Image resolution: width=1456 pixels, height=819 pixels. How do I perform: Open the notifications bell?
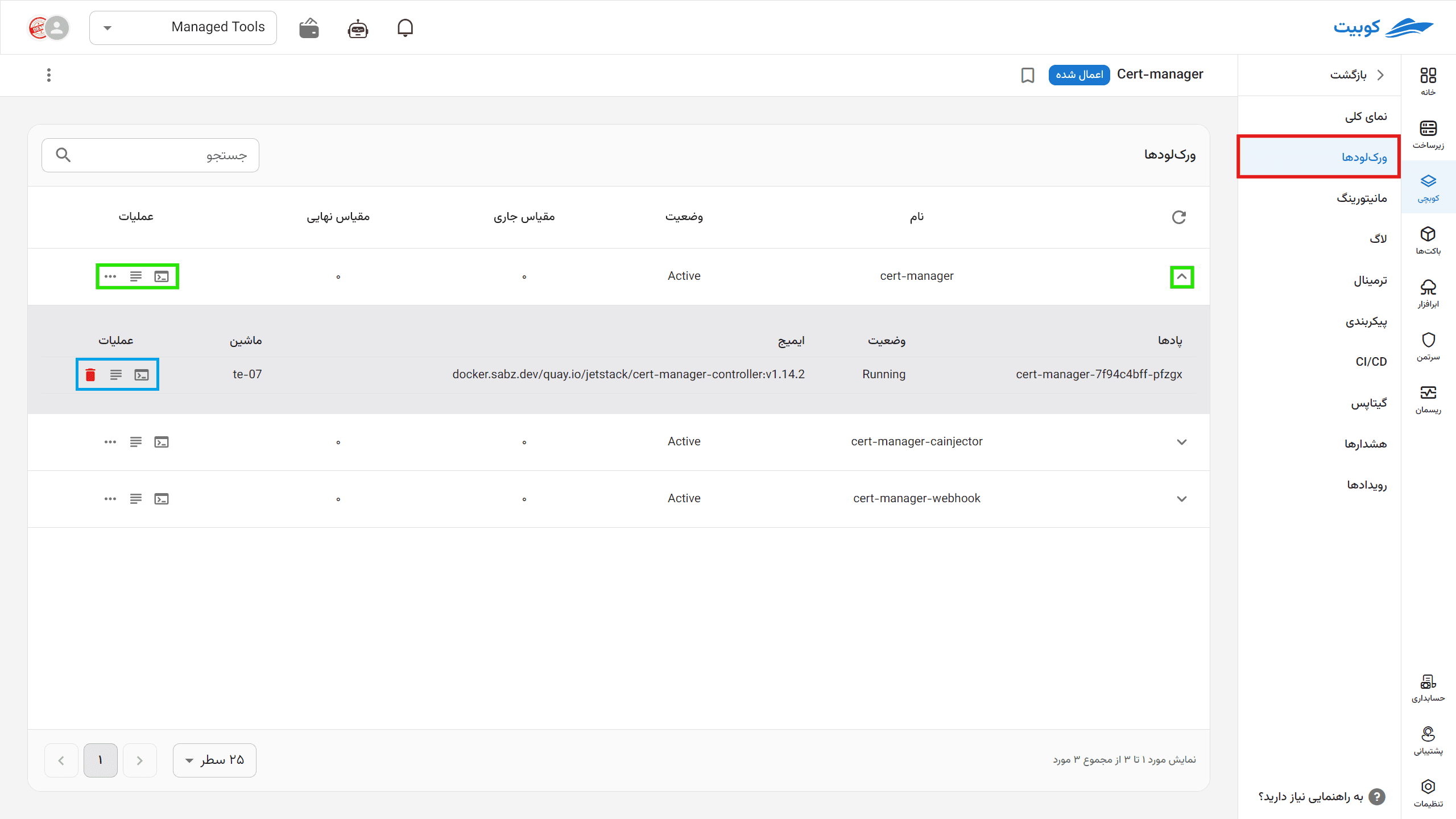[405, 28]
